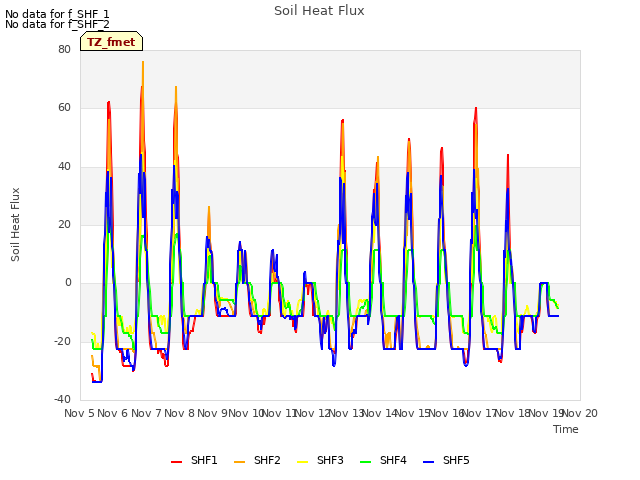Click the SHF4 green legend swatch
The image size is (640, 480).
(366, 462)
